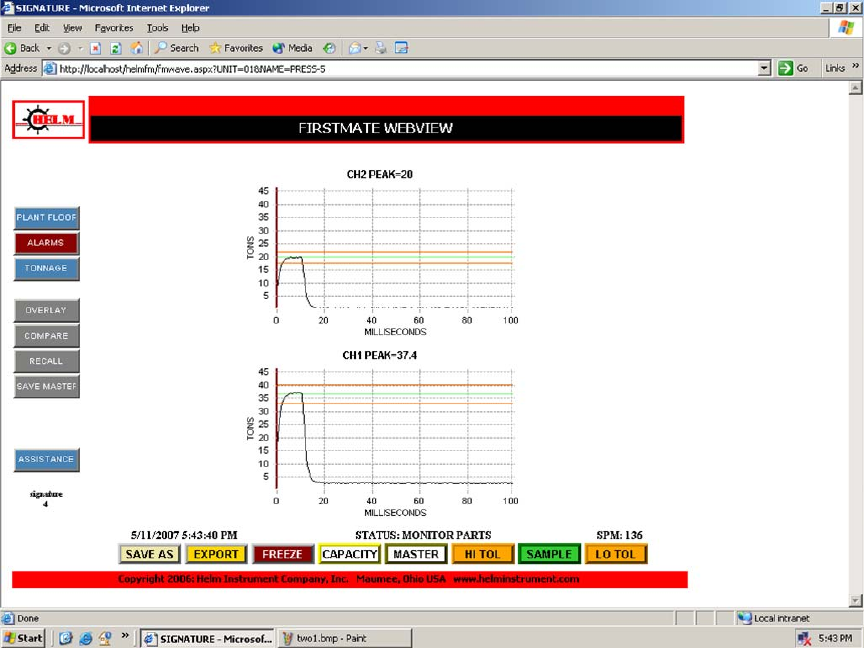Viewport: 864px width, 648px height.
Task: Click the Local intranet zone indicator
Action: tap(774, 618)
